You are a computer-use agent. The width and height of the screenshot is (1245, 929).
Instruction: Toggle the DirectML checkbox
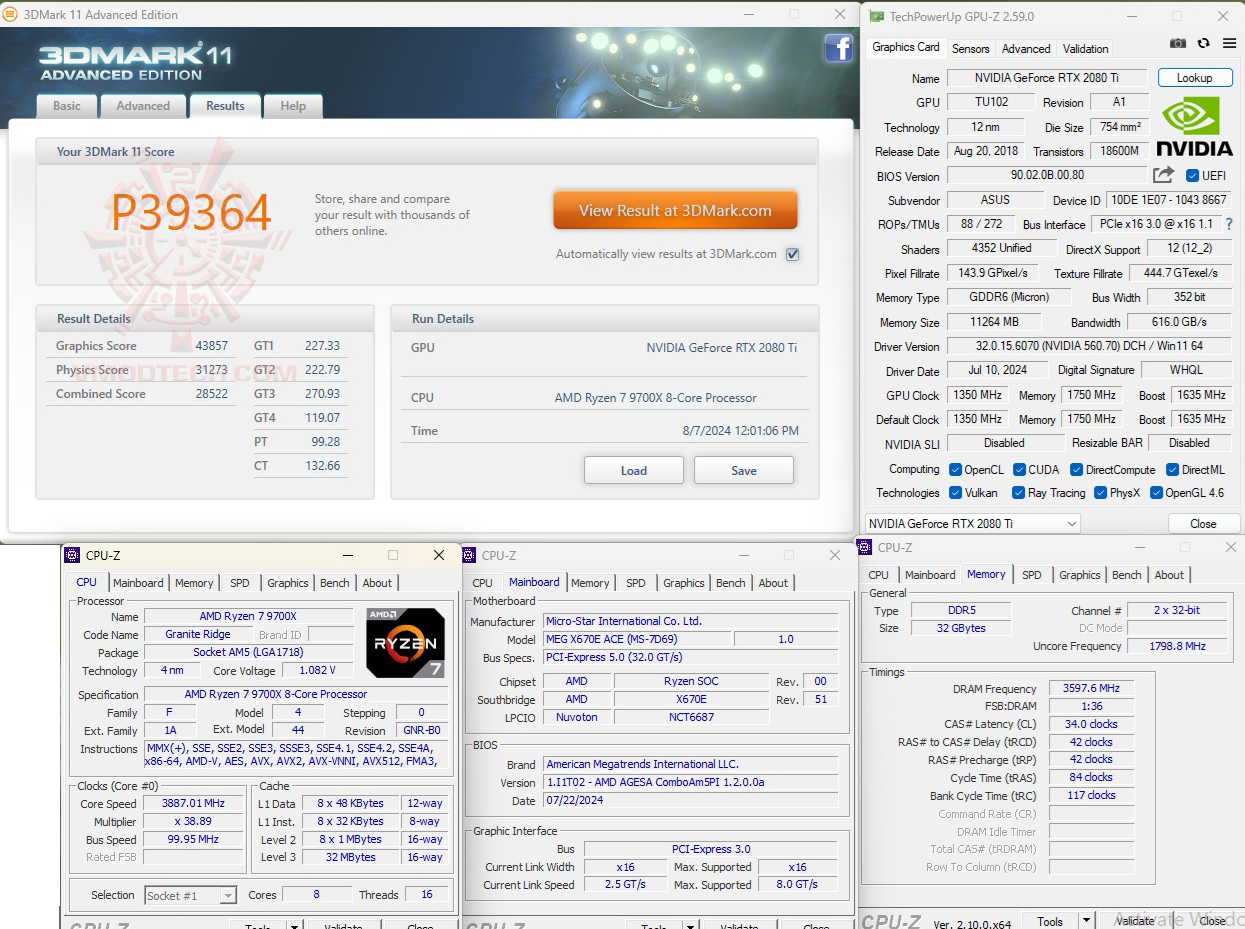pyautogui.click(x=1173, y=469)
